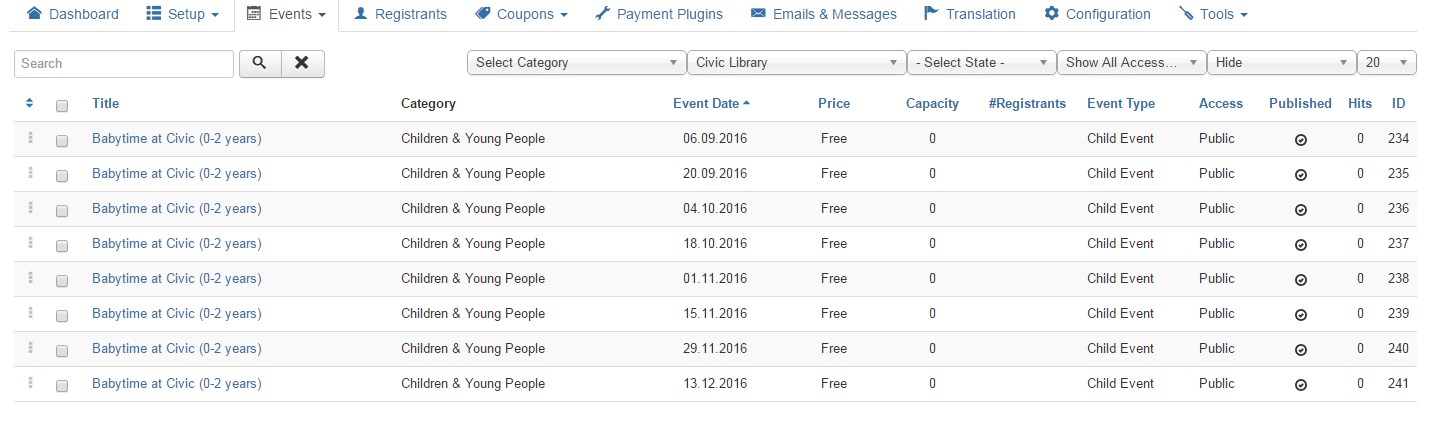1434x432 pixels.
Task: Click the magnifier search button
Action: [x=260, y=63]
